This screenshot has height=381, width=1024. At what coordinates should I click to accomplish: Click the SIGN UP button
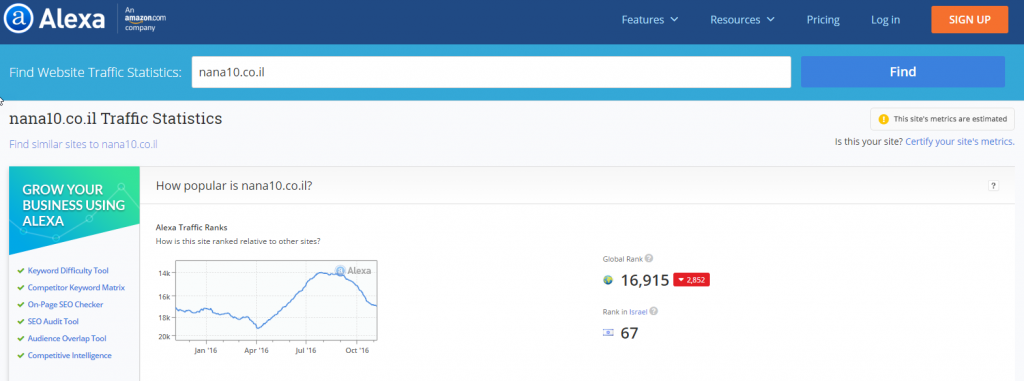pos(970,20)
